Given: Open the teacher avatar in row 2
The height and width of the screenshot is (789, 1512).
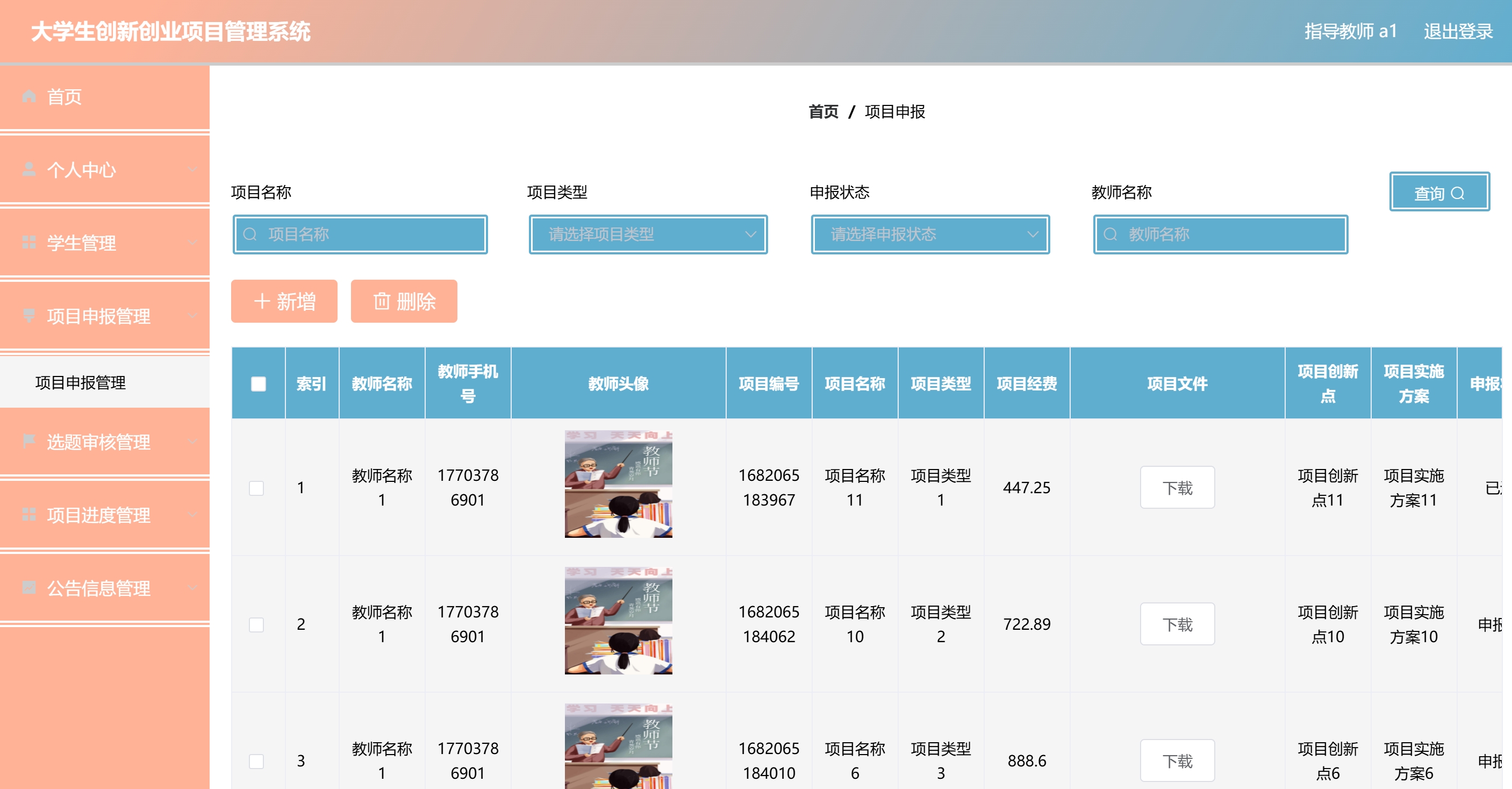Looking at the screenshot, I should coord(619,621).
